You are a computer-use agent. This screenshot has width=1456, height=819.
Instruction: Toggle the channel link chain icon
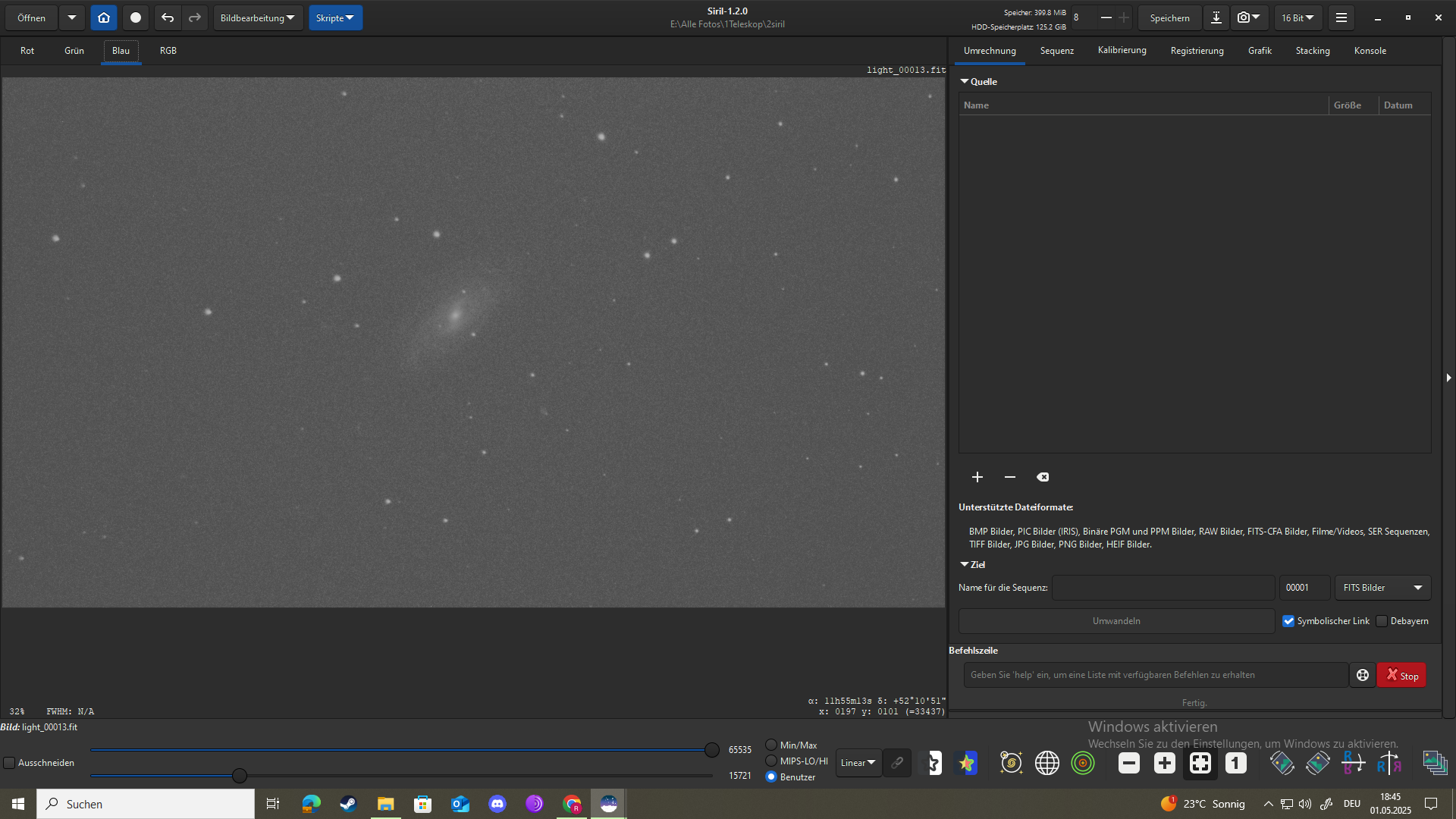(x=897, y=763)
